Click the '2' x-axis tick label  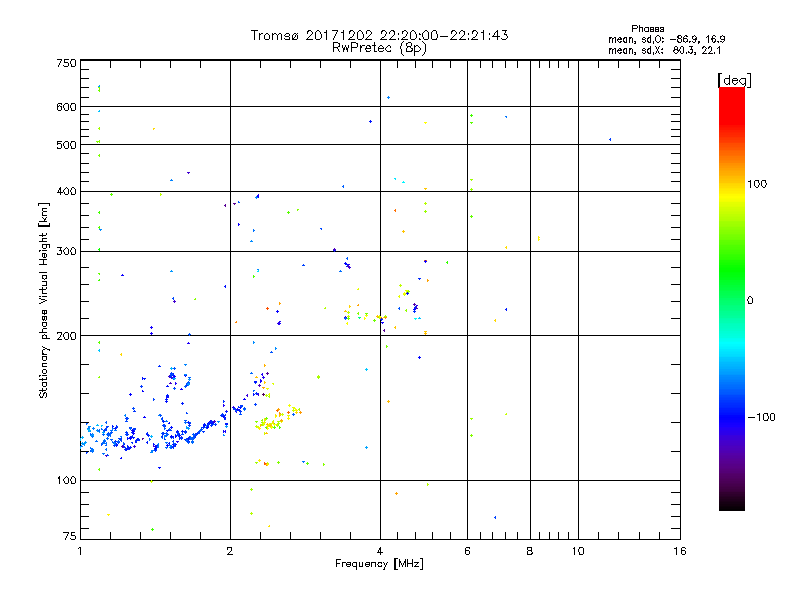pos(230,551)
